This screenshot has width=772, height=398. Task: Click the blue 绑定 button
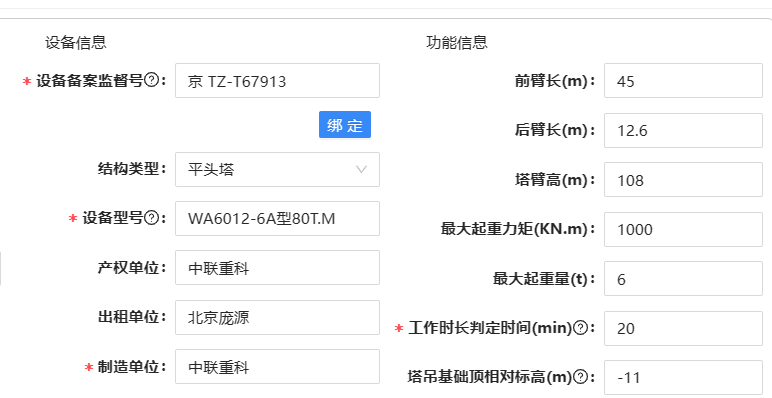click(345, 125)
